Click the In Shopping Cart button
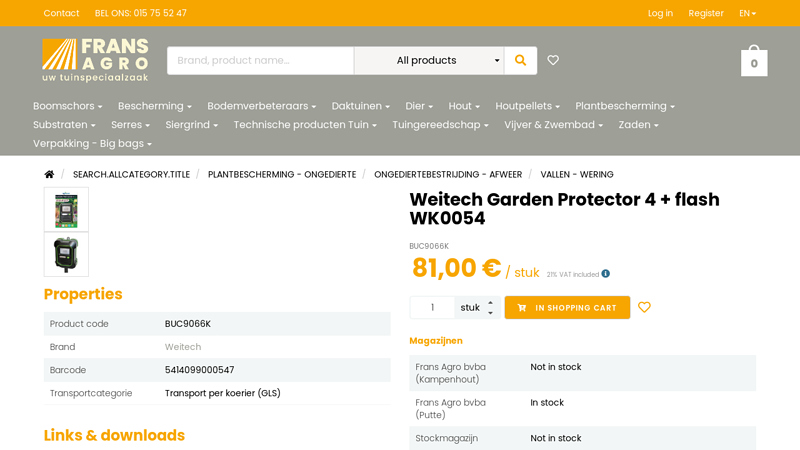 tap(567, 308)
